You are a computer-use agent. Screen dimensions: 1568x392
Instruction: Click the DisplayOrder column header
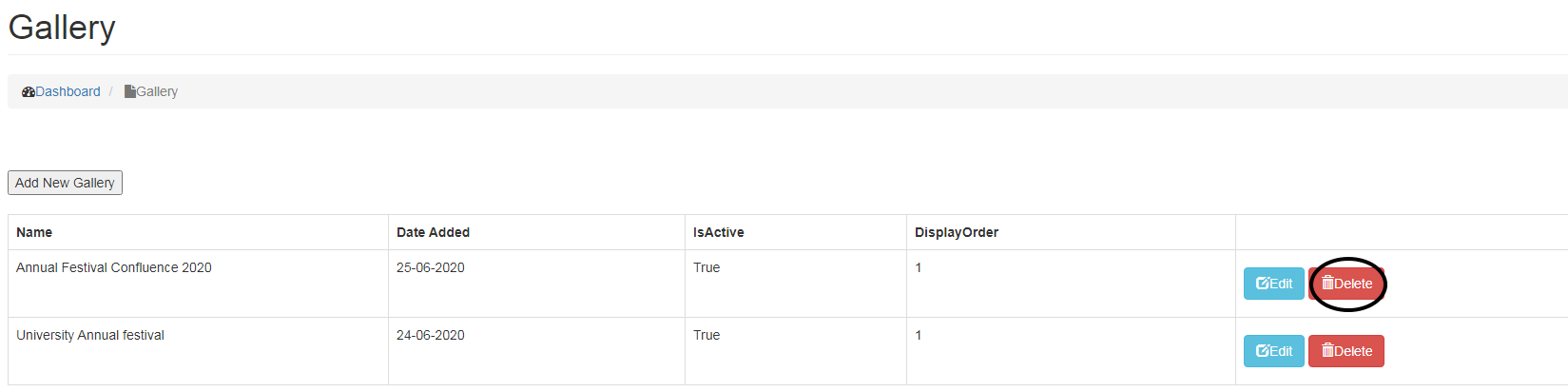click(x=956, y=232)
